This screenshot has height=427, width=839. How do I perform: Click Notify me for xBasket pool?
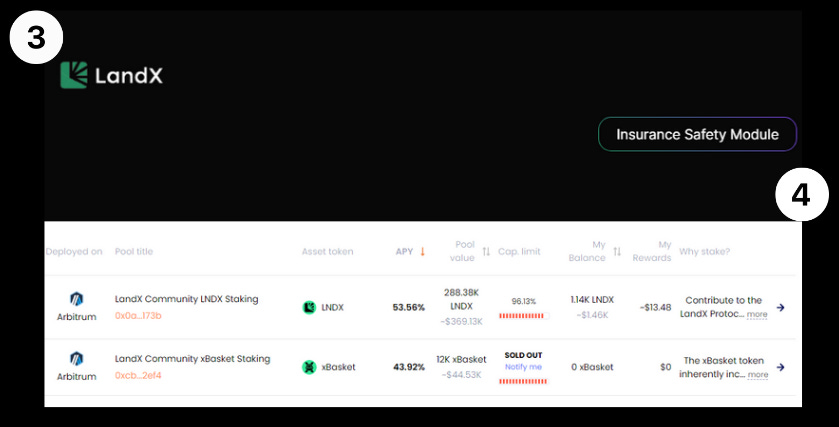coord(523,367)
